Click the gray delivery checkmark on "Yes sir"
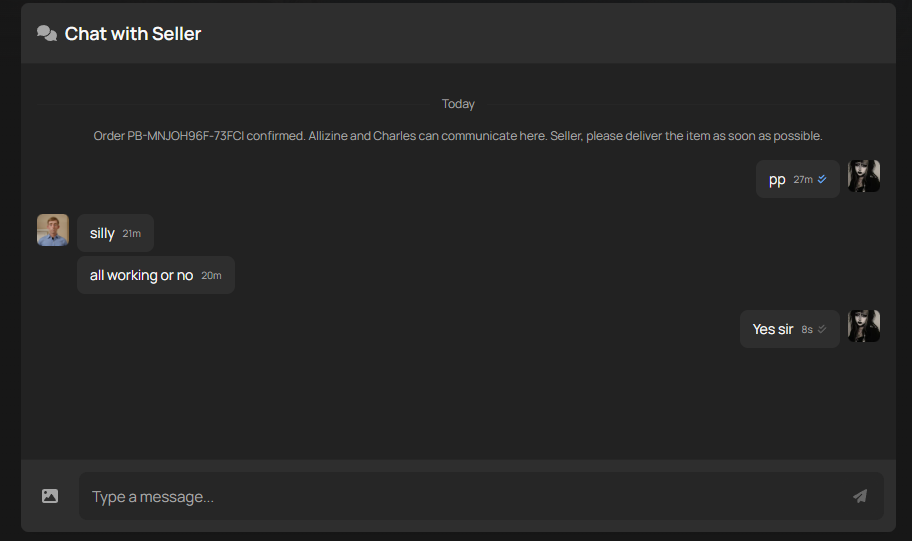Screen dimensions: 912x541 pyautogui.click(x=822, y=329)
